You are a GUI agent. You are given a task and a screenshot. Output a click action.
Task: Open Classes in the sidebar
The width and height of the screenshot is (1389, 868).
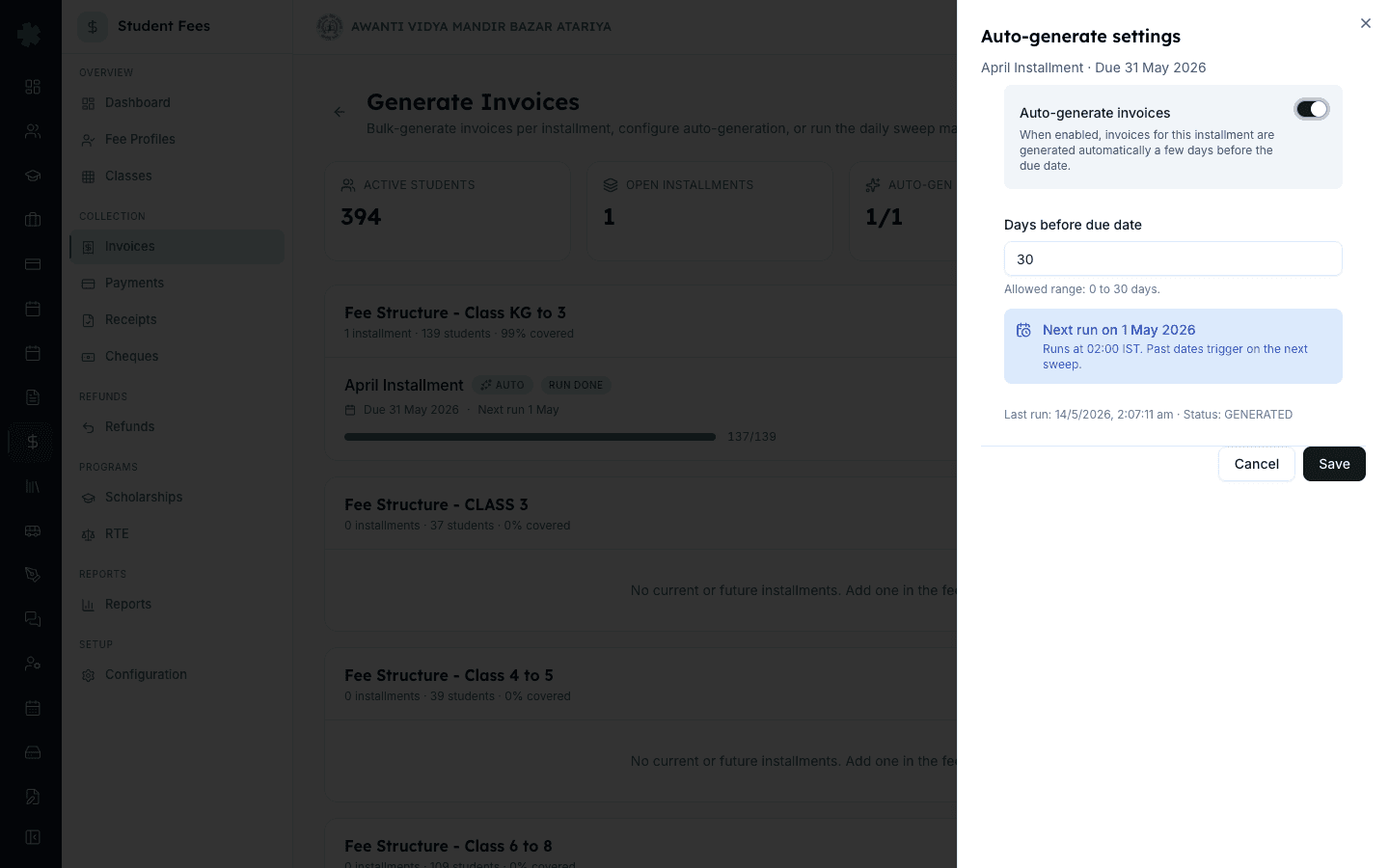coord(177,176)
